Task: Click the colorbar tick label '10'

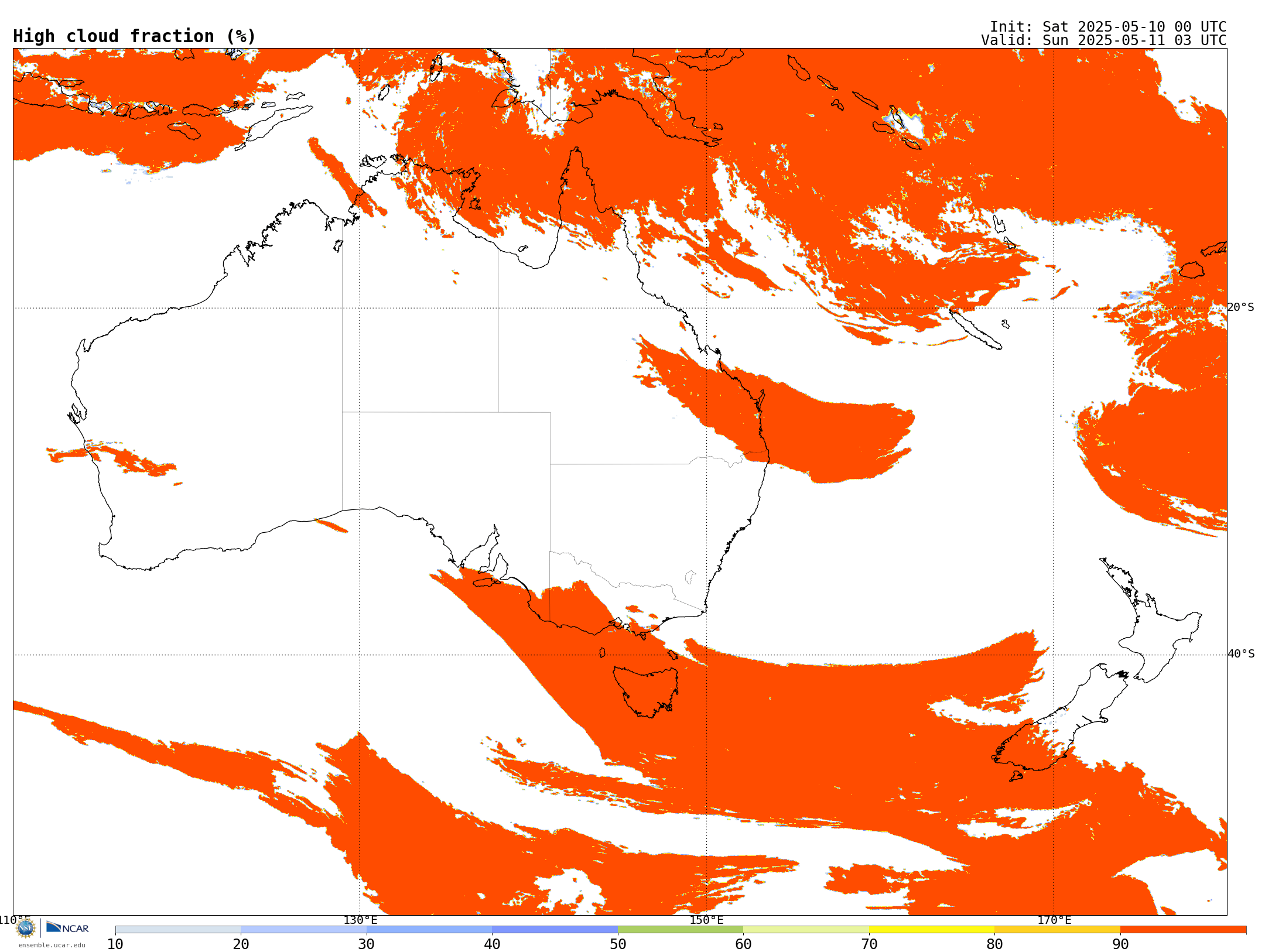Action: coord(115,944)
